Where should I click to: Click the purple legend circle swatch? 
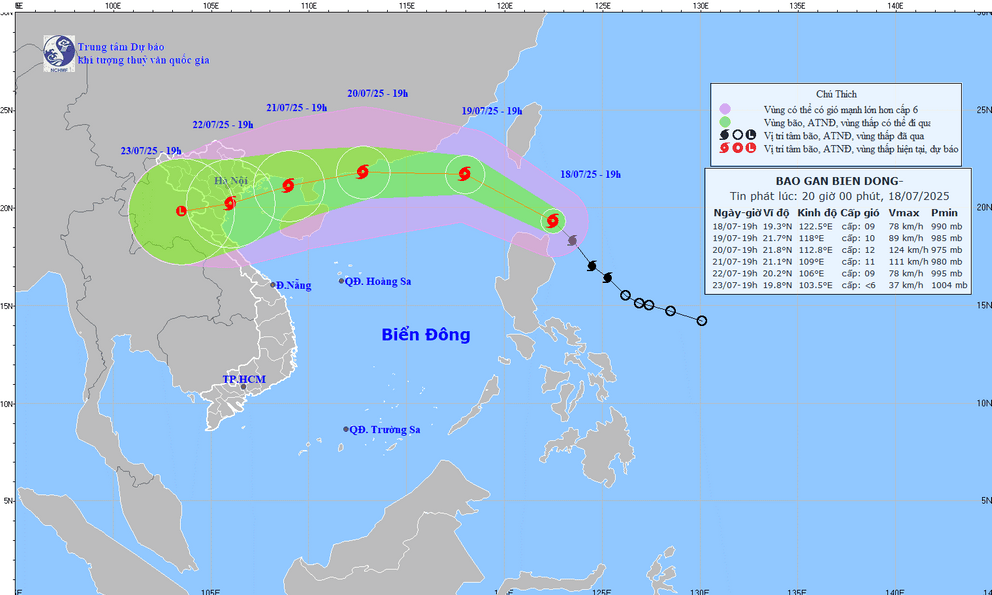(724, 110)
